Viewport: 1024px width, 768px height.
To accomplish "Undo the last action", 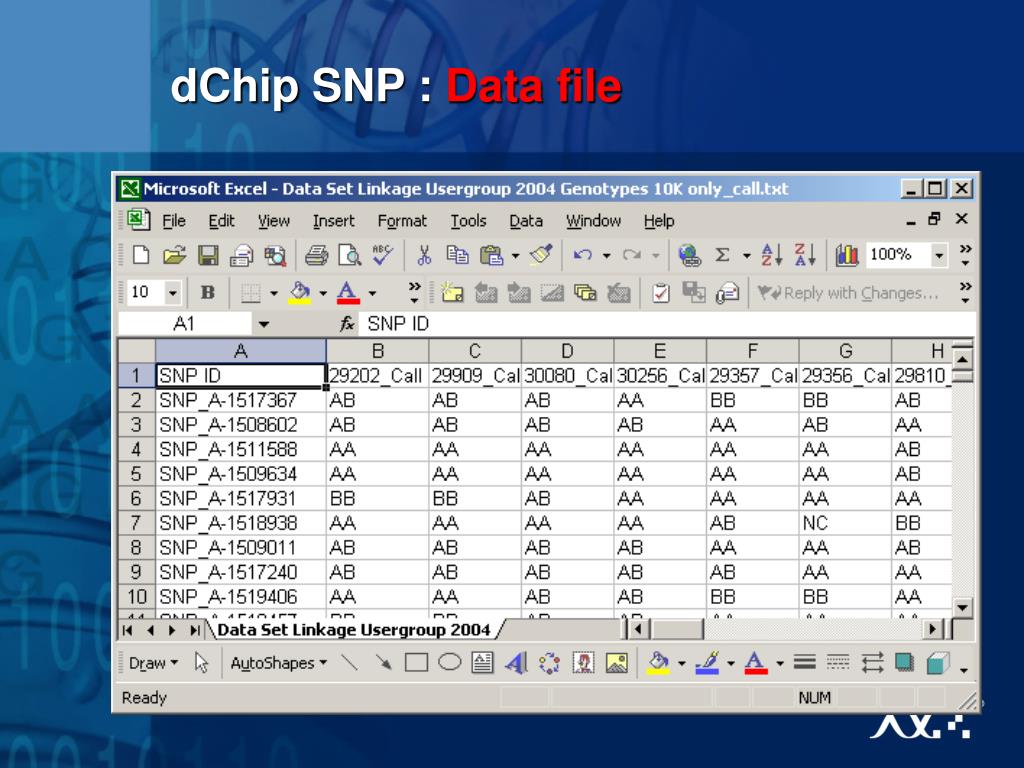I will pyautogui.click(x=582, y=255).
